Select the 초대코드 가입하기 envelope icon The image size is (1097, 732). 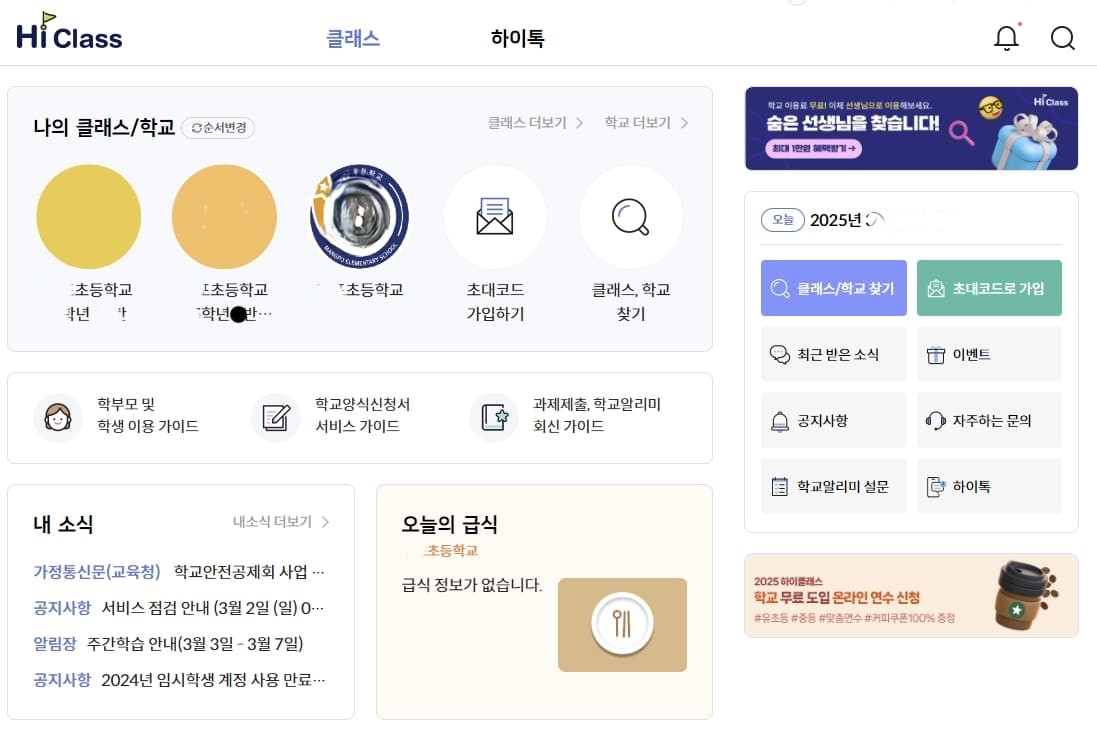click(x=495, y=217)
